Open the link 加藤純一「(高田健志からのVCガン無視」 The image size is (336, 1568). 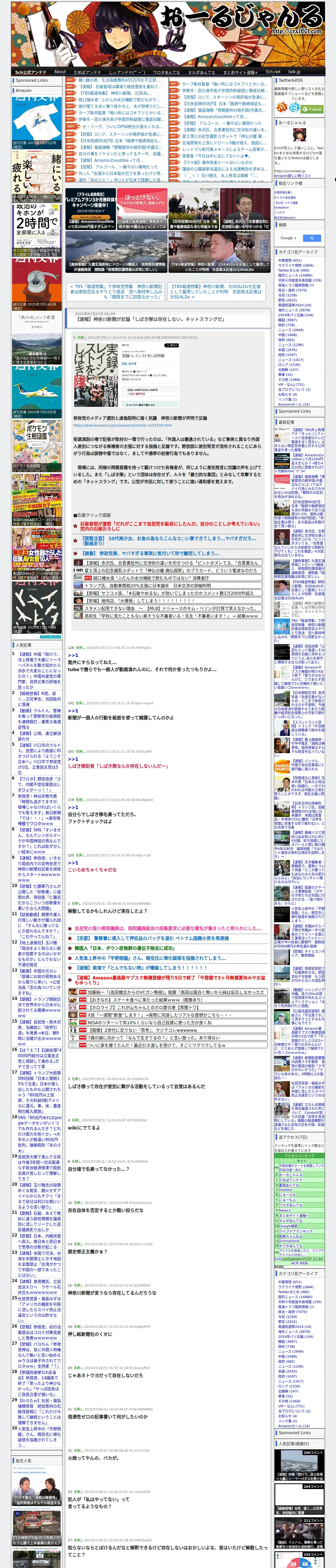click(x=167, y=992)
